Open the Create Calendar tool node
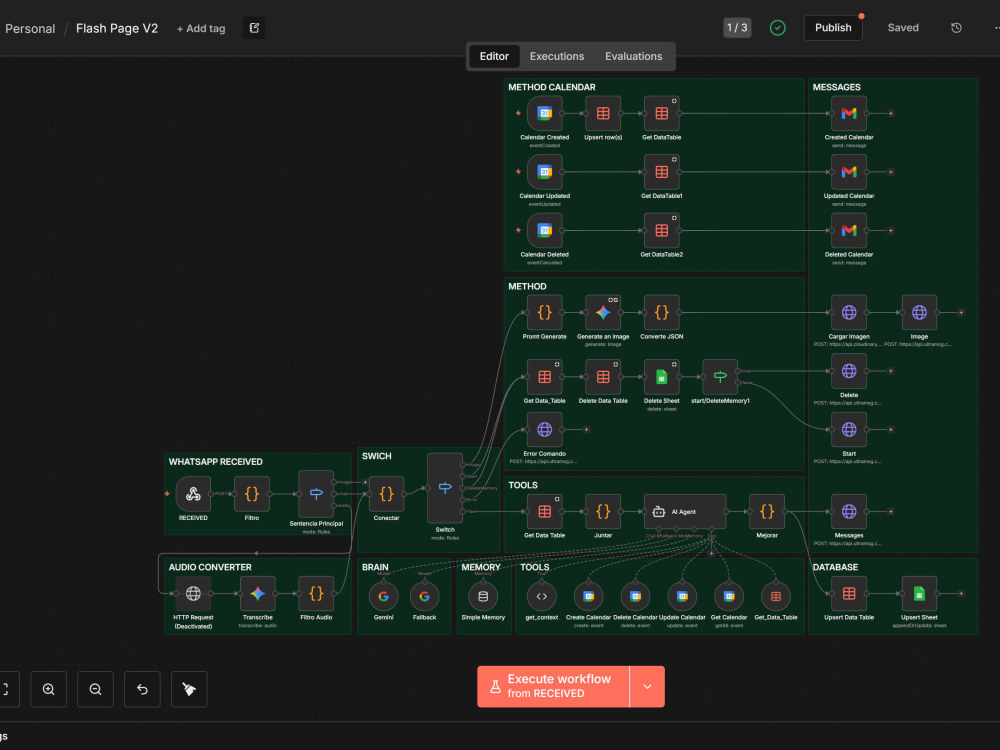This screenshot has height=750, width=1000. pos(589,597)
